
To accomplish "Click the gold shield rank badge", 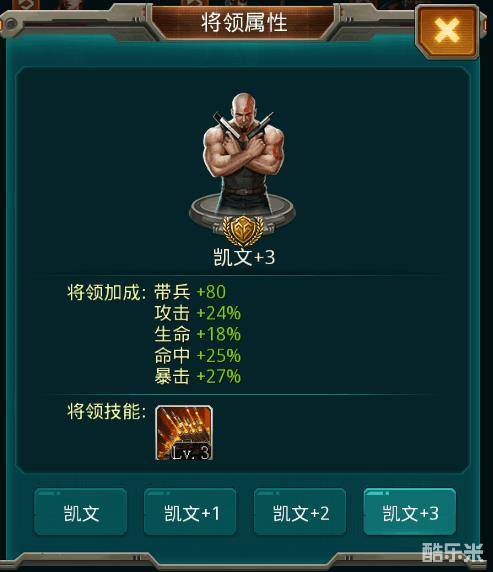I will click(243, 230).
